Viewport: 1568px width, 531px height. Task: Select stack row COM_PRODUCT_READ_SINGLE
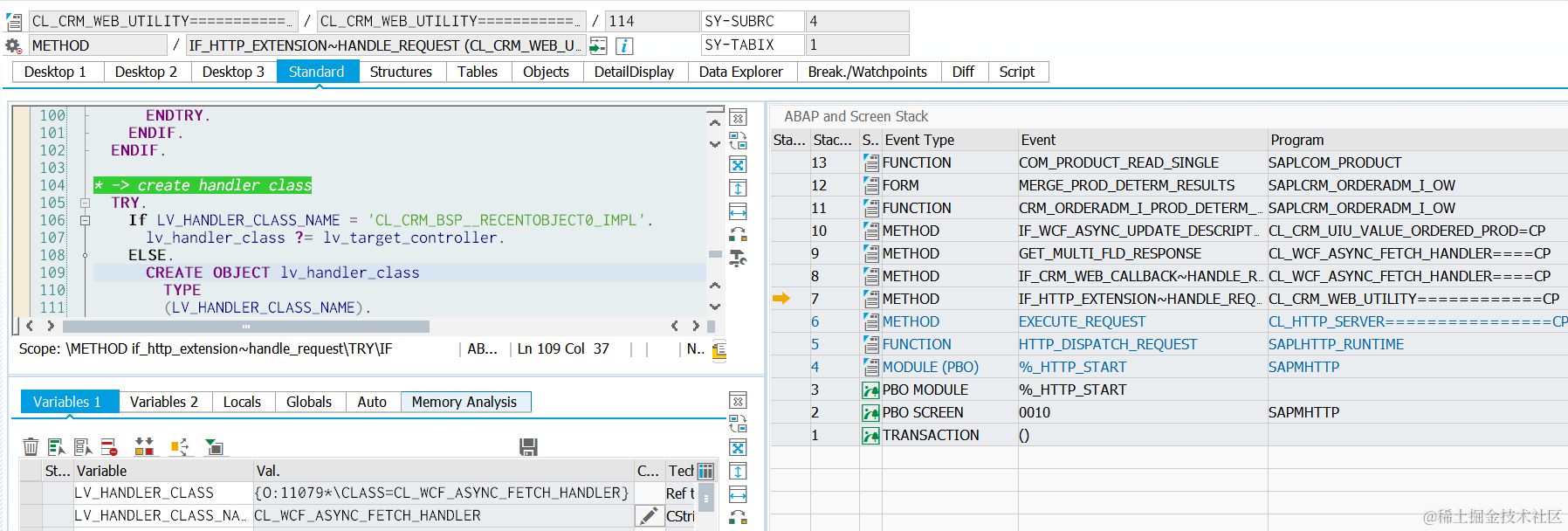point(1169,162)
